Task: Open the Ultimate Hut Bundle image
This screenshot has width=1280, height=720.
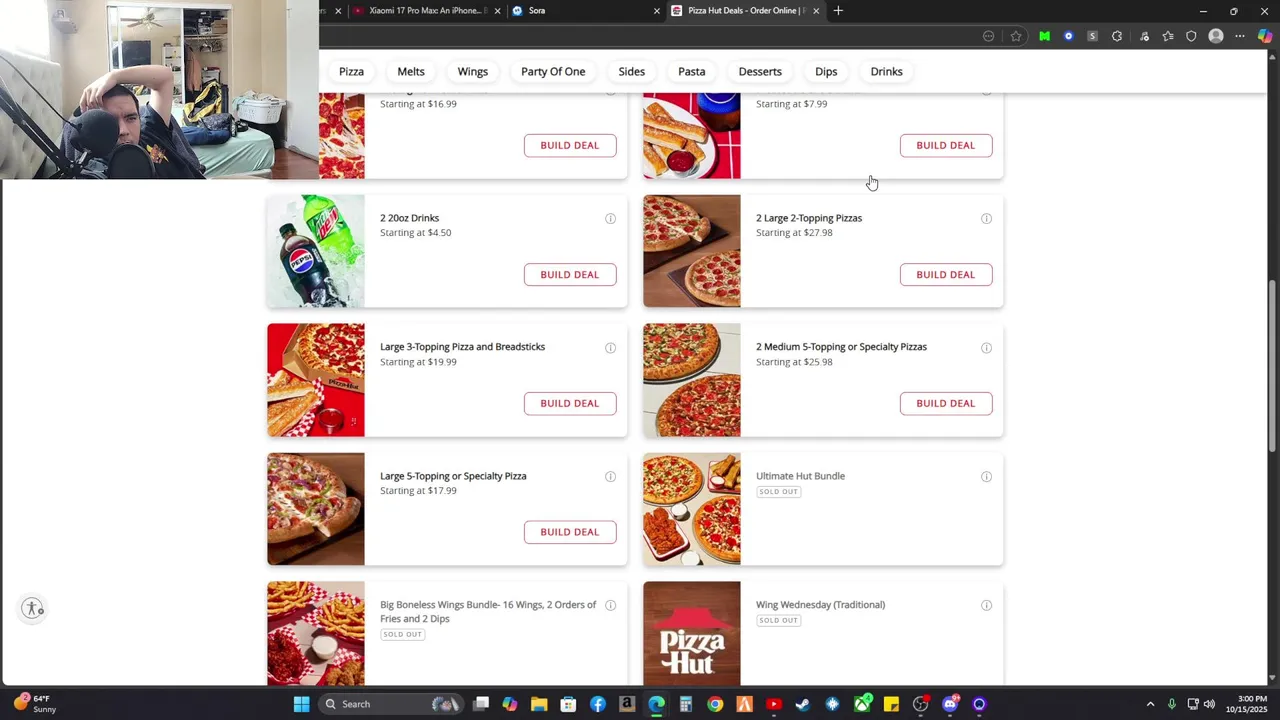Action: click(692, 509)
